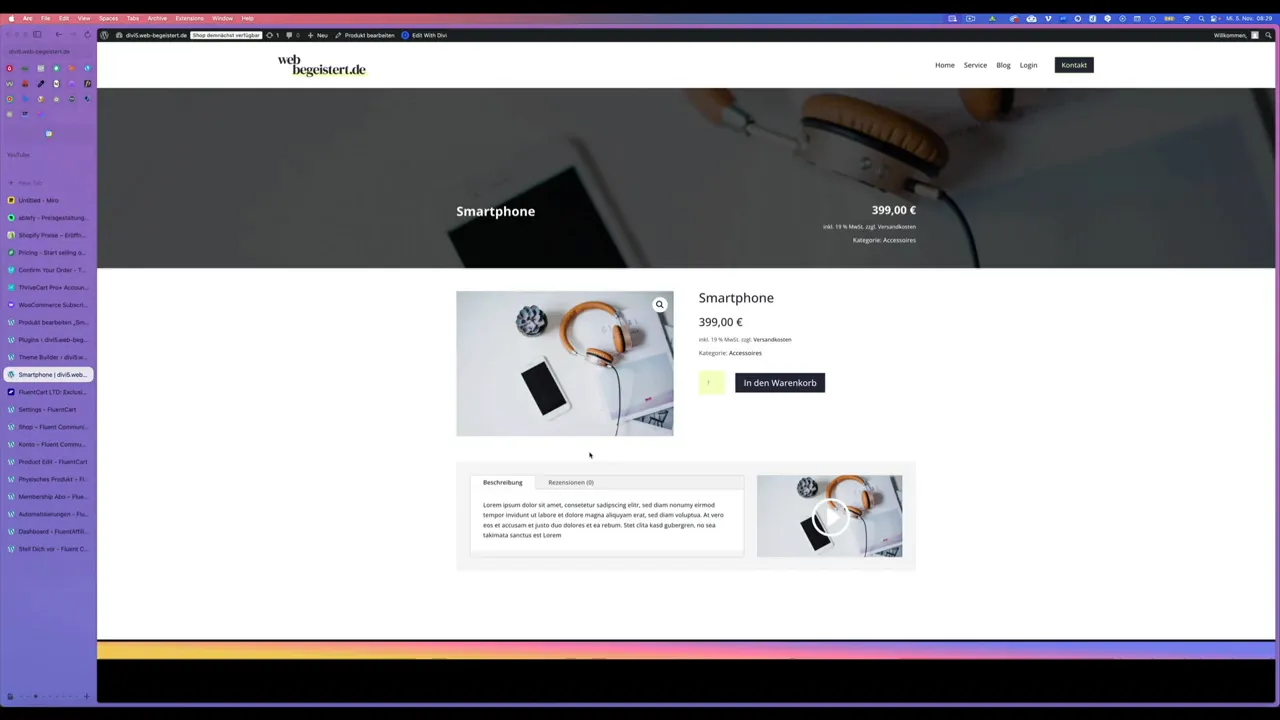Open the Extensions menu in the menu bar

coord(190,18)
